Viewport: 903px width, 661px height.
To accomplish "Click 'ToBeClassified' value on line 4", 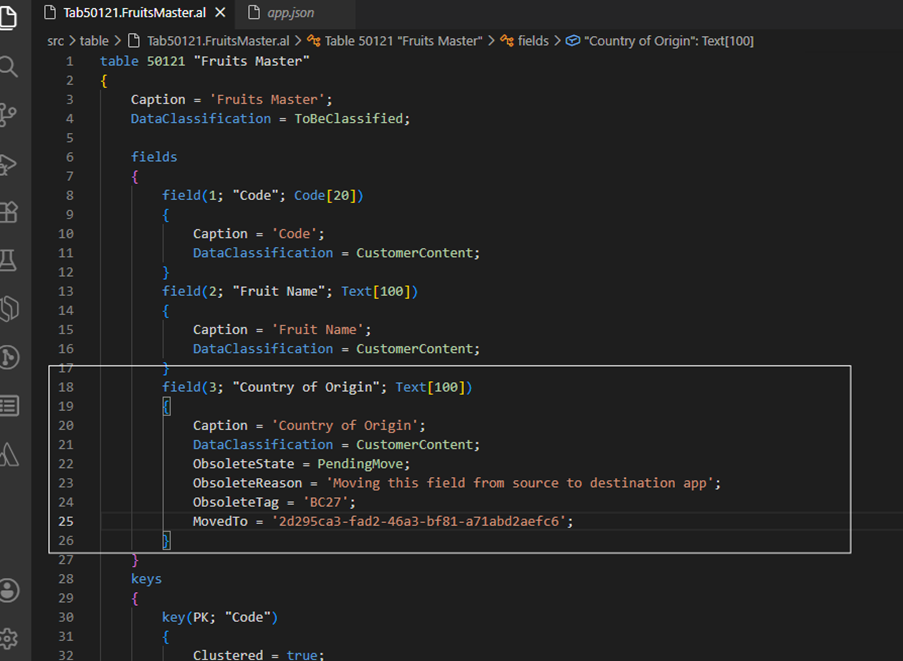I will [x=348, y=119].
